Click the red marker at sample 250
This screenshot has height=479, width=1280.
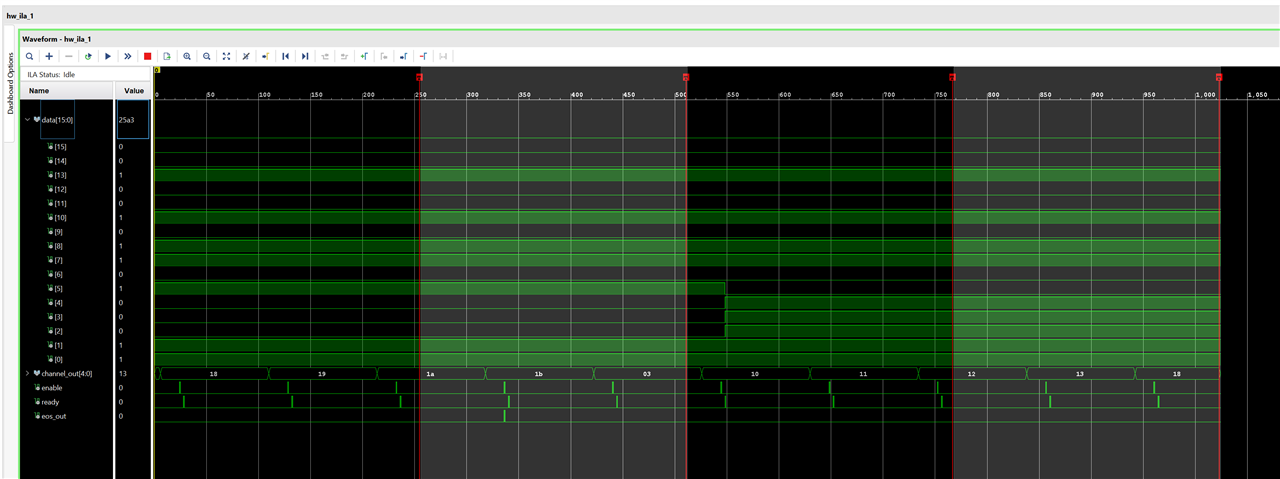[420, 77]
